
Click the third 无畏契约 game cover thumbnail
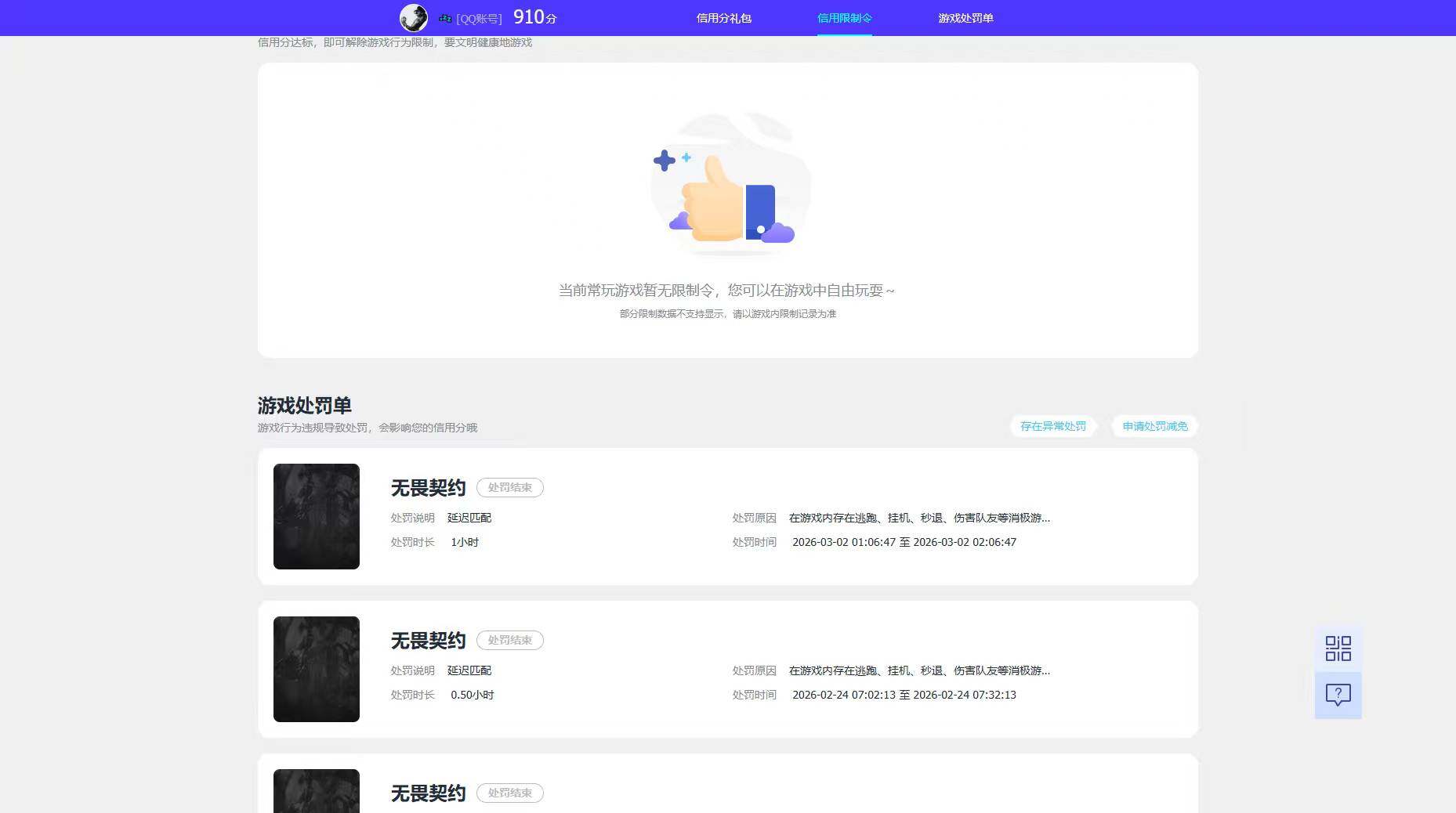pos(317,791)
